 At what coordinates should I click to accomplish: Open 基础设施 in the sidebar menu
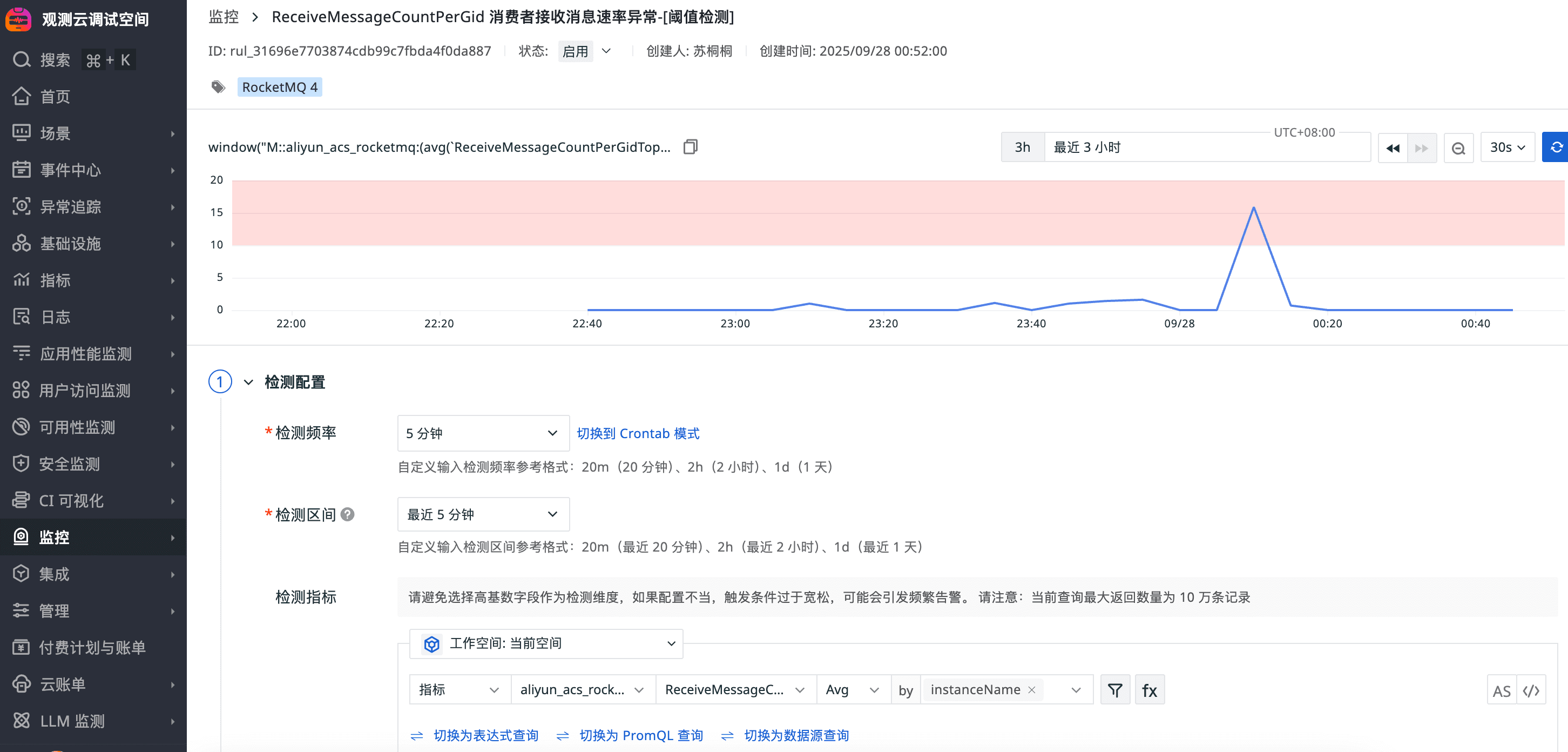[71, 244]
